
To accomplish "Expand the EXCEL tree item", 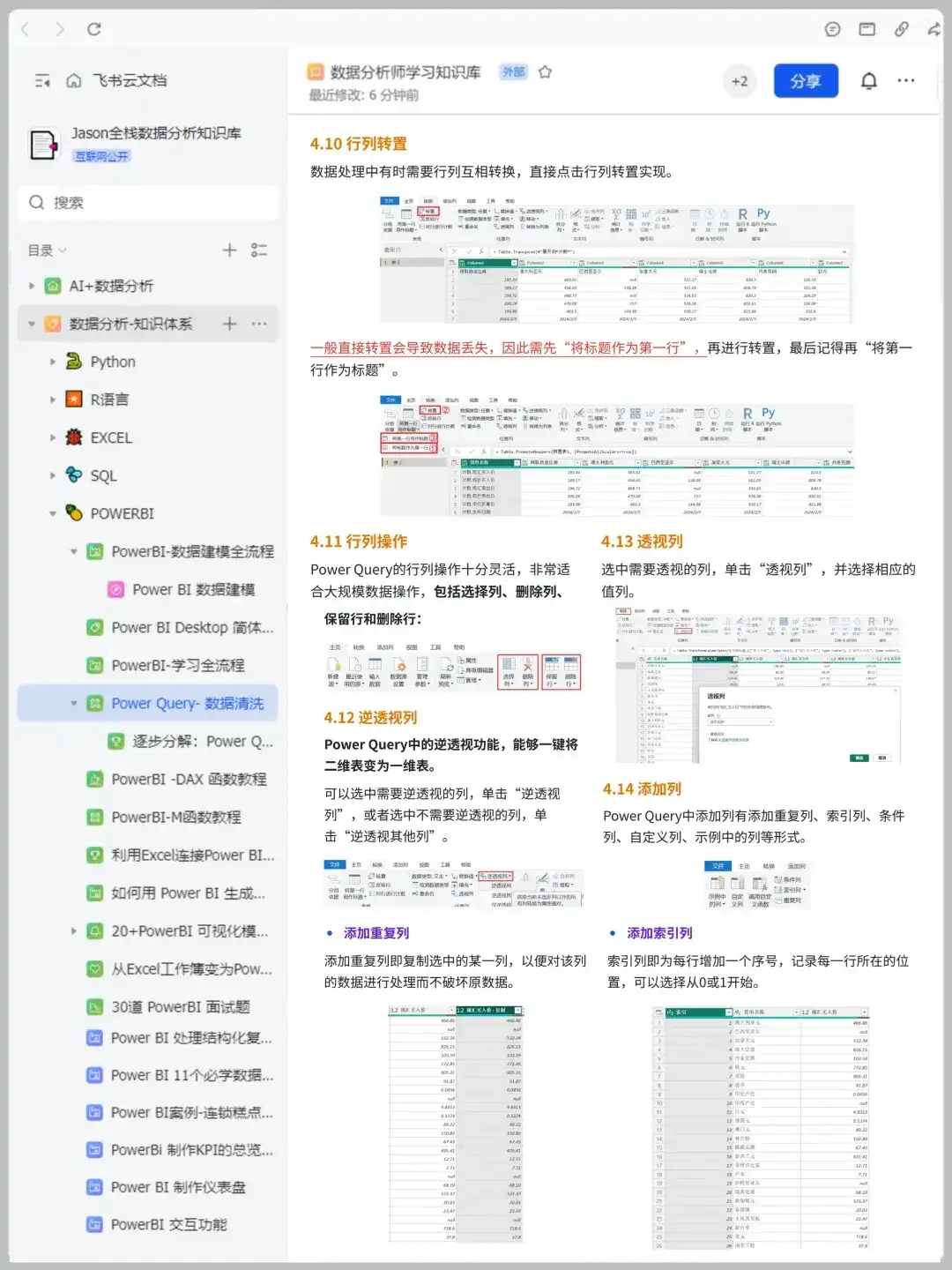I will [x=52, y=437].
